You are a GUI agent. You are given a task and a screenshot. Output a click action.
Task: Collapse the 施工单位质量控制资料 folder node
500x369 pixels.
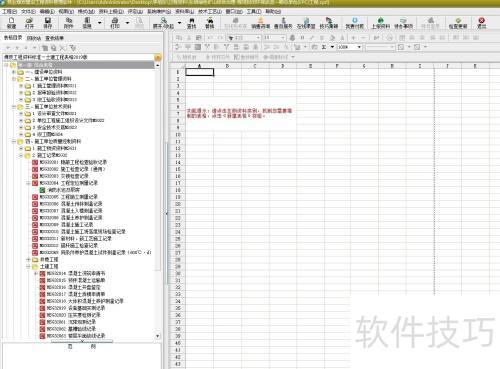tap(14, 141)
